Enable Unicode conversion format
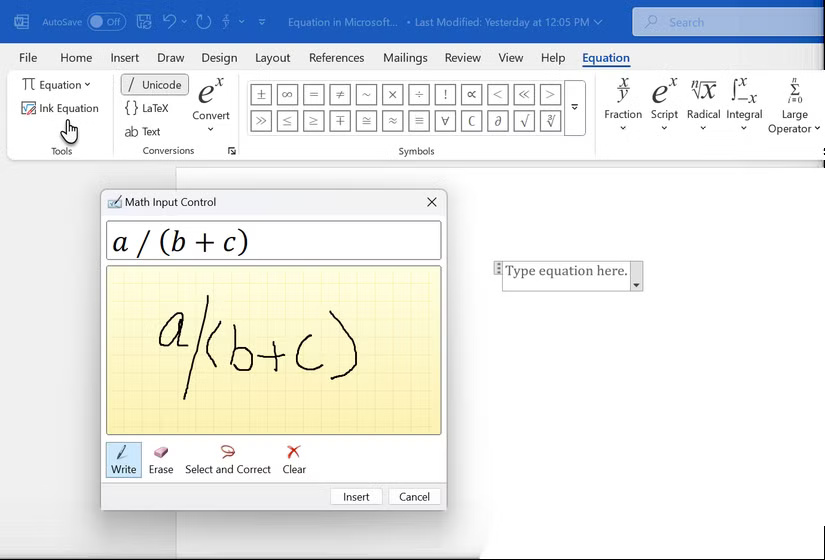The width and height of the screenshot is (825, 560). (x=154, y=85)
